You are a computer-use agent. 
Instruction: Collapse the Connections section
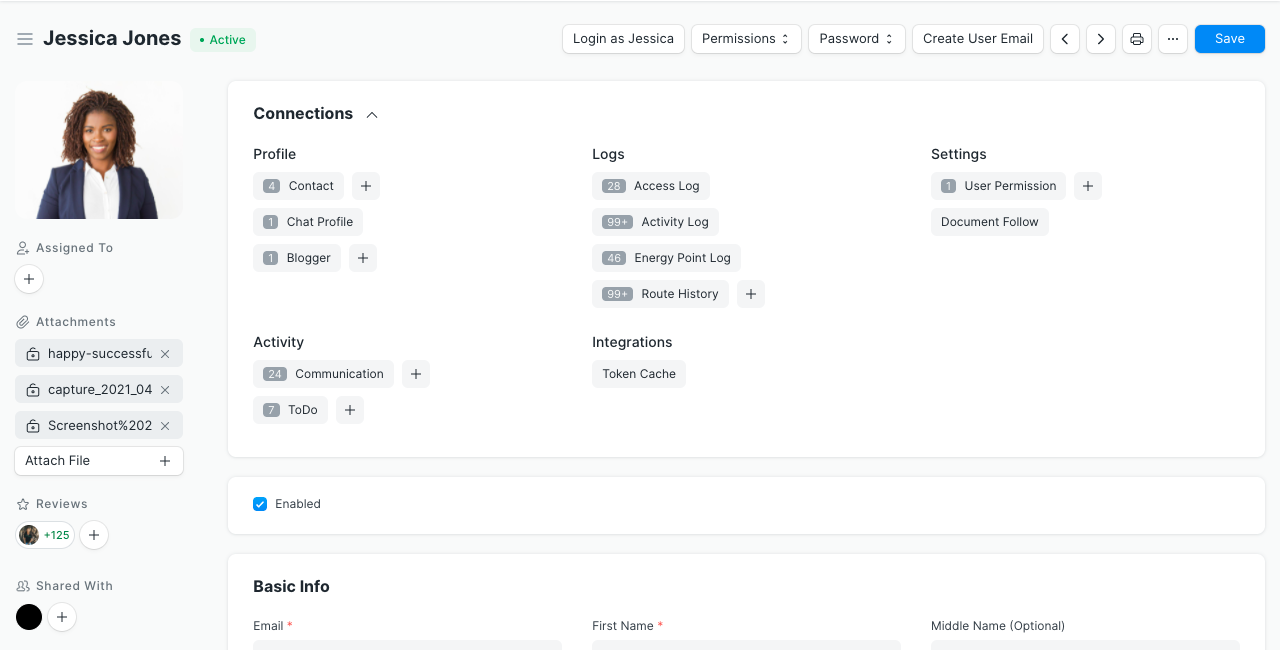pyautogui.click(x=372, y=115)
